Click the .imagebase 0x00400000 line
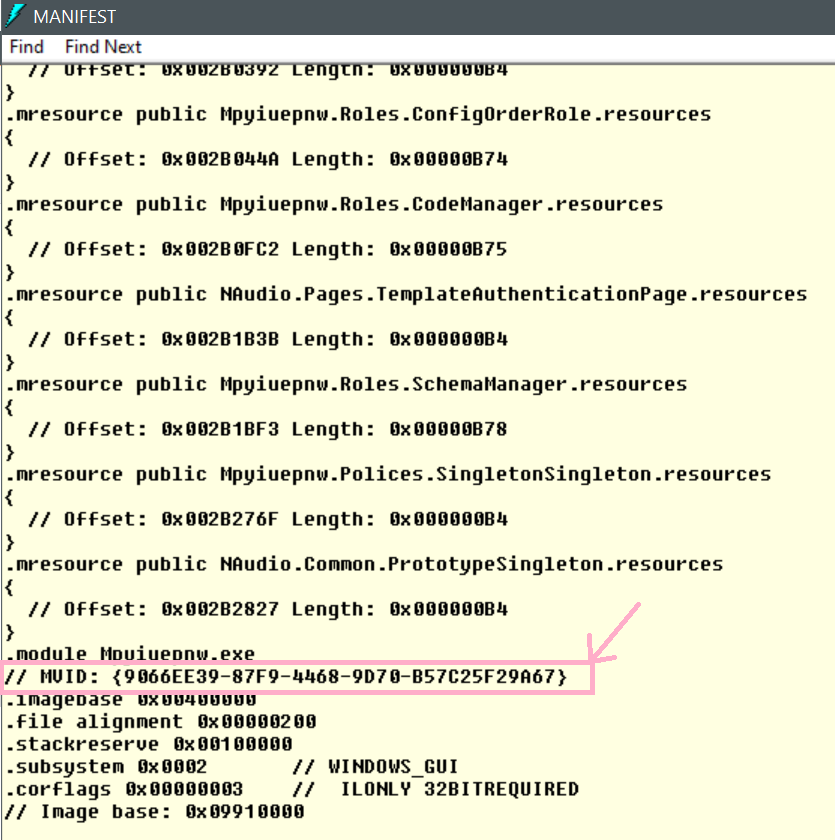 click(x=131, y=699)
